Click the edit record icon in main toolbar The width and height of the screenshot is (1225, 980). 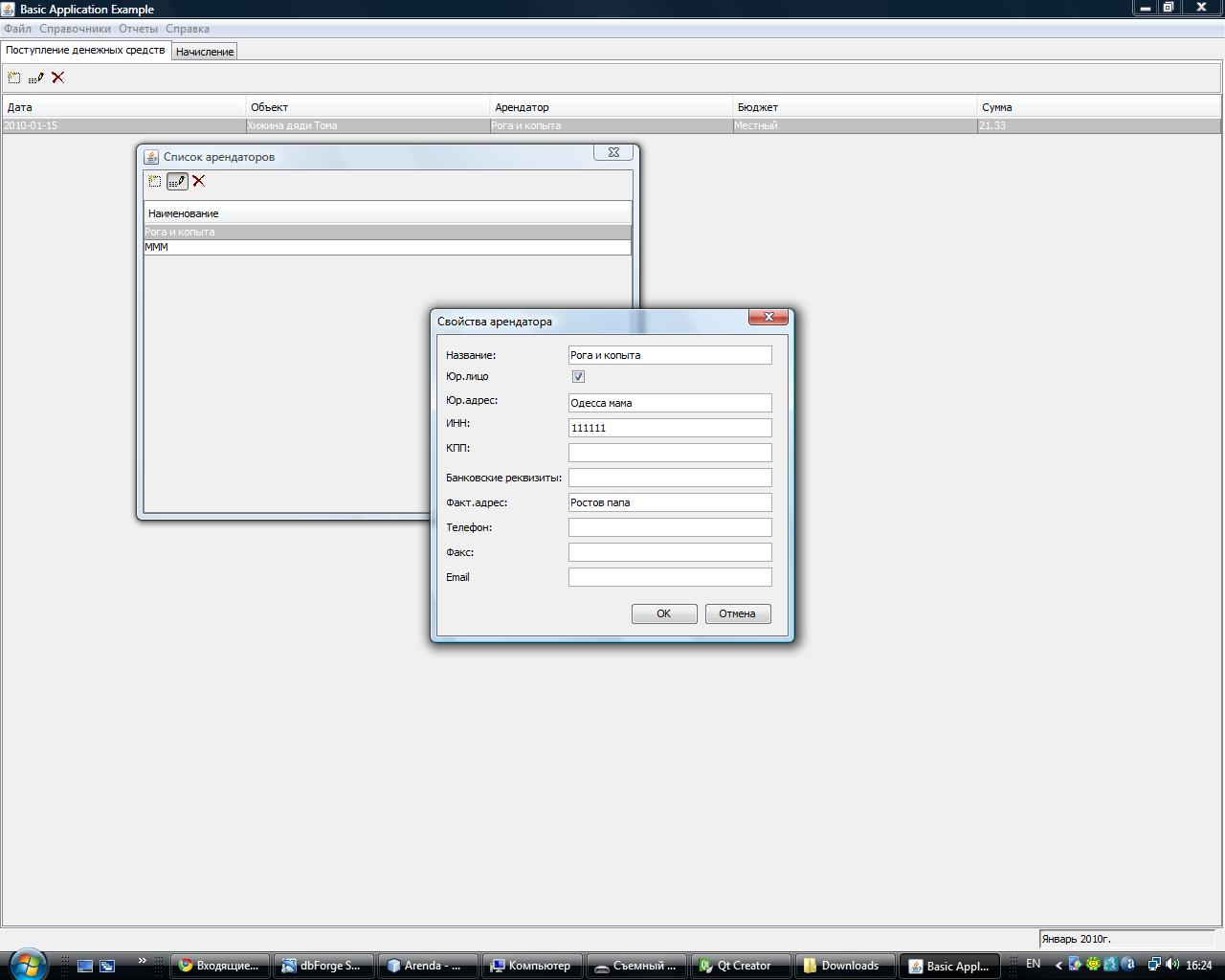click(x=36, y=78)
